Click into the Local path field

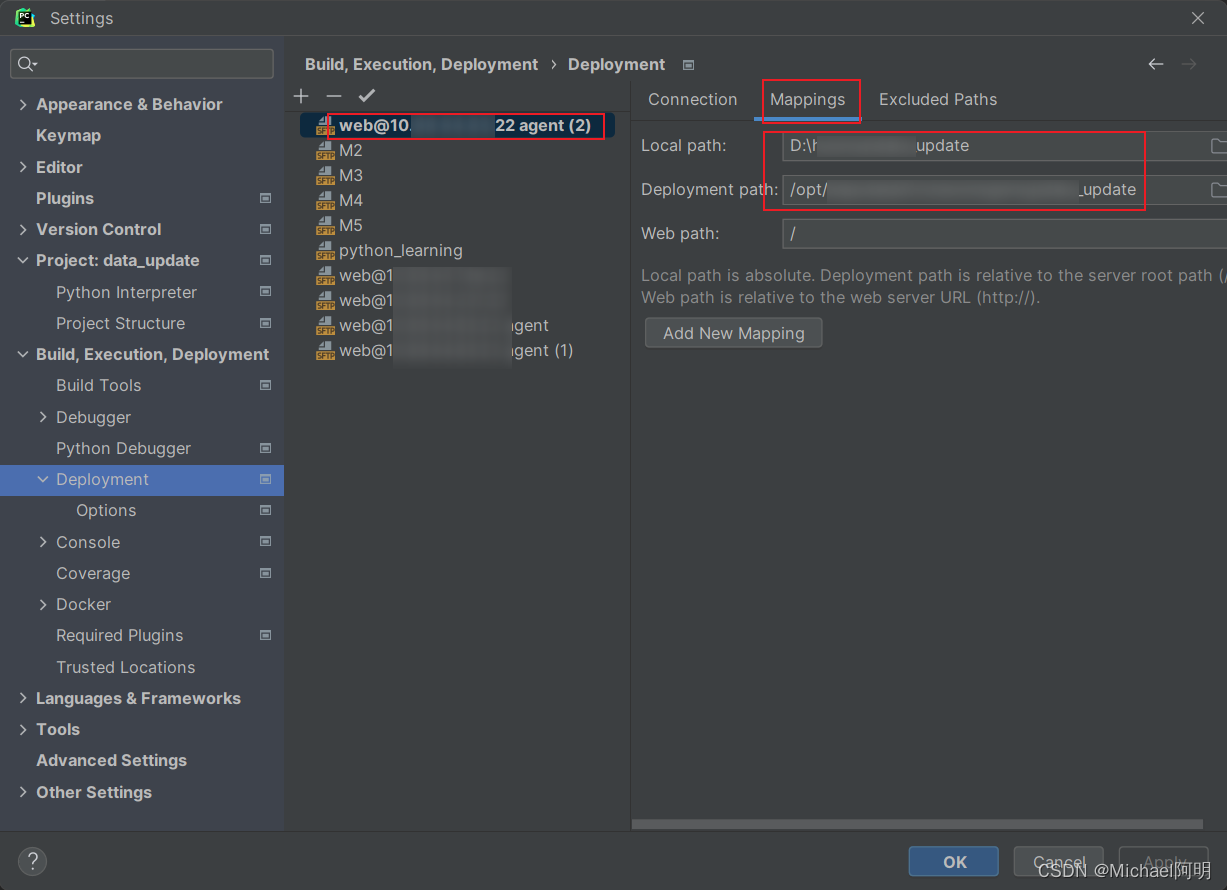tap(993, 146)
